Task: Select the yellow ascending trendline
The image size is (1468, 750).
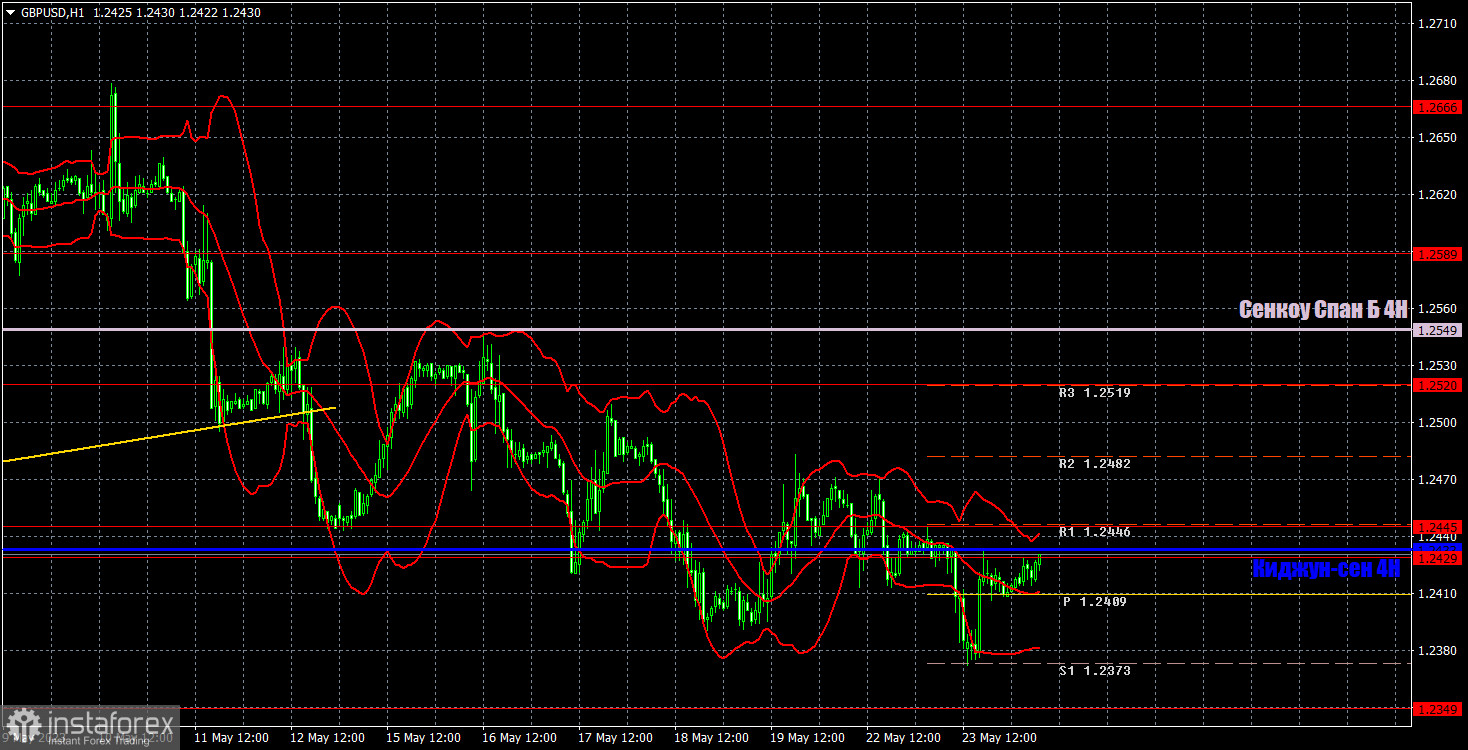Action: click(x=168, y=434)
